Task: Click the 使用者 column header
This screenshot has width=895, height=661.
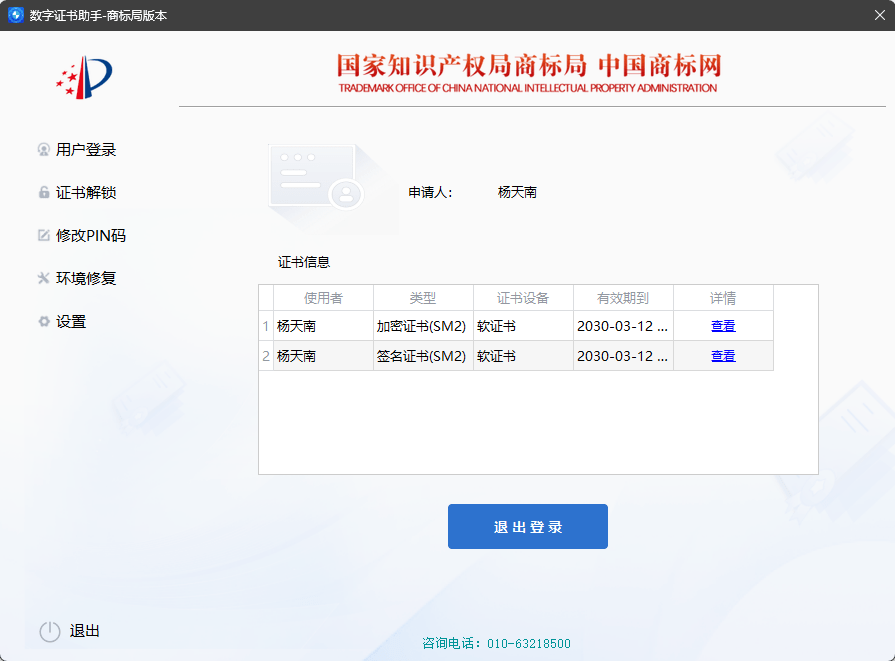Action: click(x=323, y=298)
